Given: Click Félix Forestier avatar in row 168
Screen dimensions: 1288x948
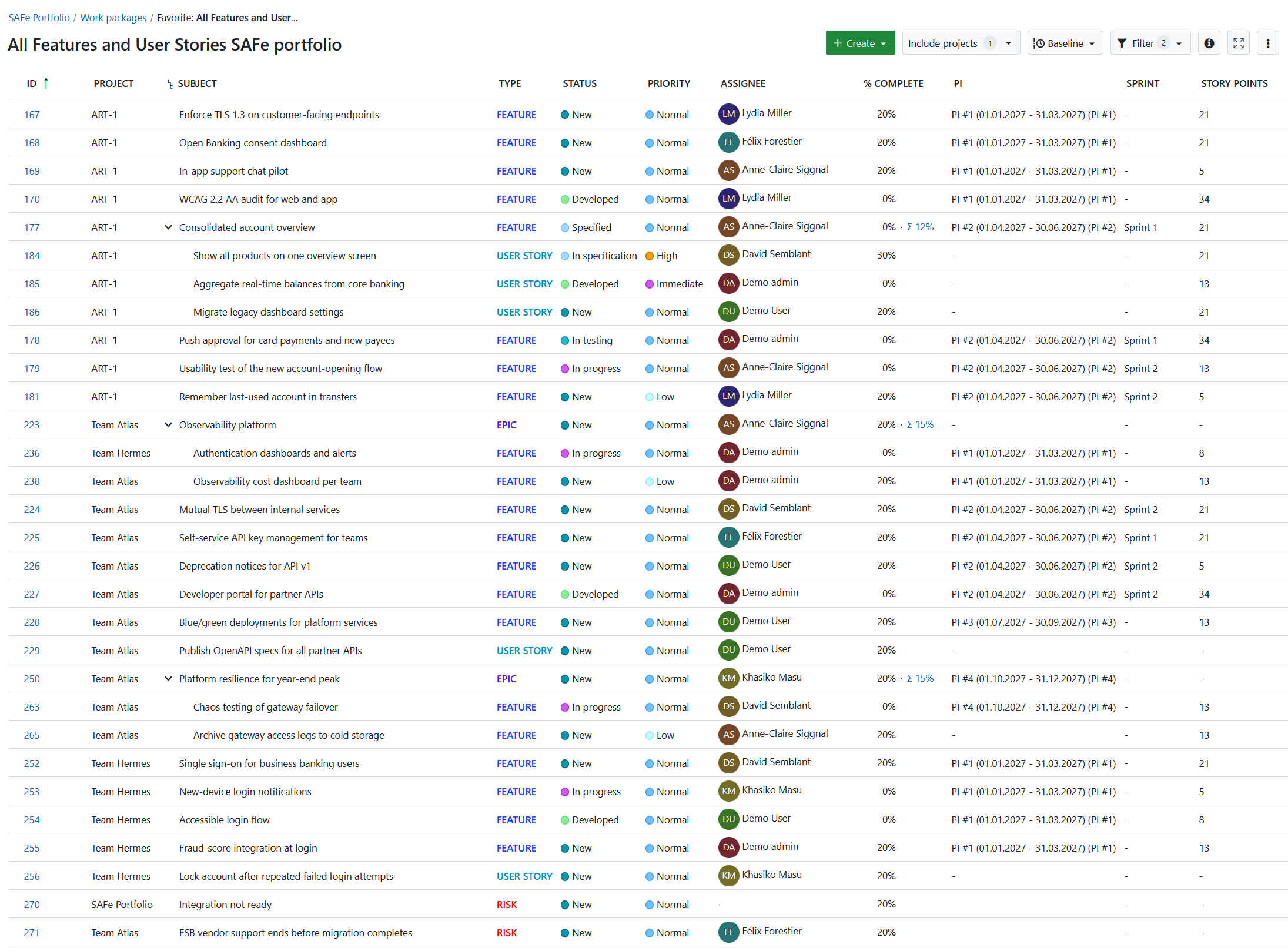Looking at the screenshot, I should (728, 142).
